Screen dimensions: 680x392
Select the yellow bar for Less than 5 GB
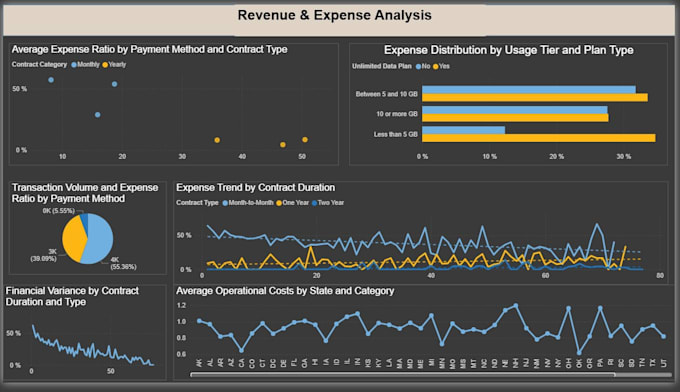coord(539,138)
